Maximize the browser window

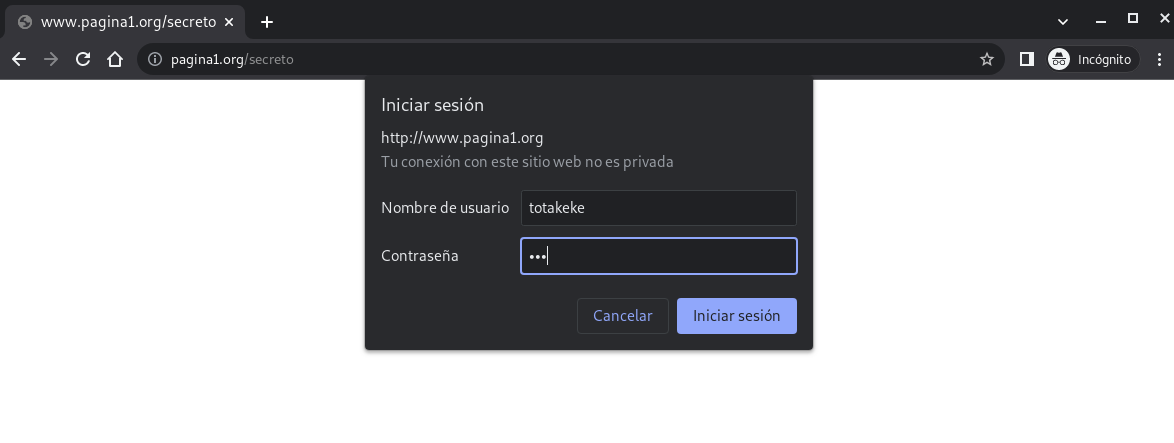click(x=1133, y=19)
